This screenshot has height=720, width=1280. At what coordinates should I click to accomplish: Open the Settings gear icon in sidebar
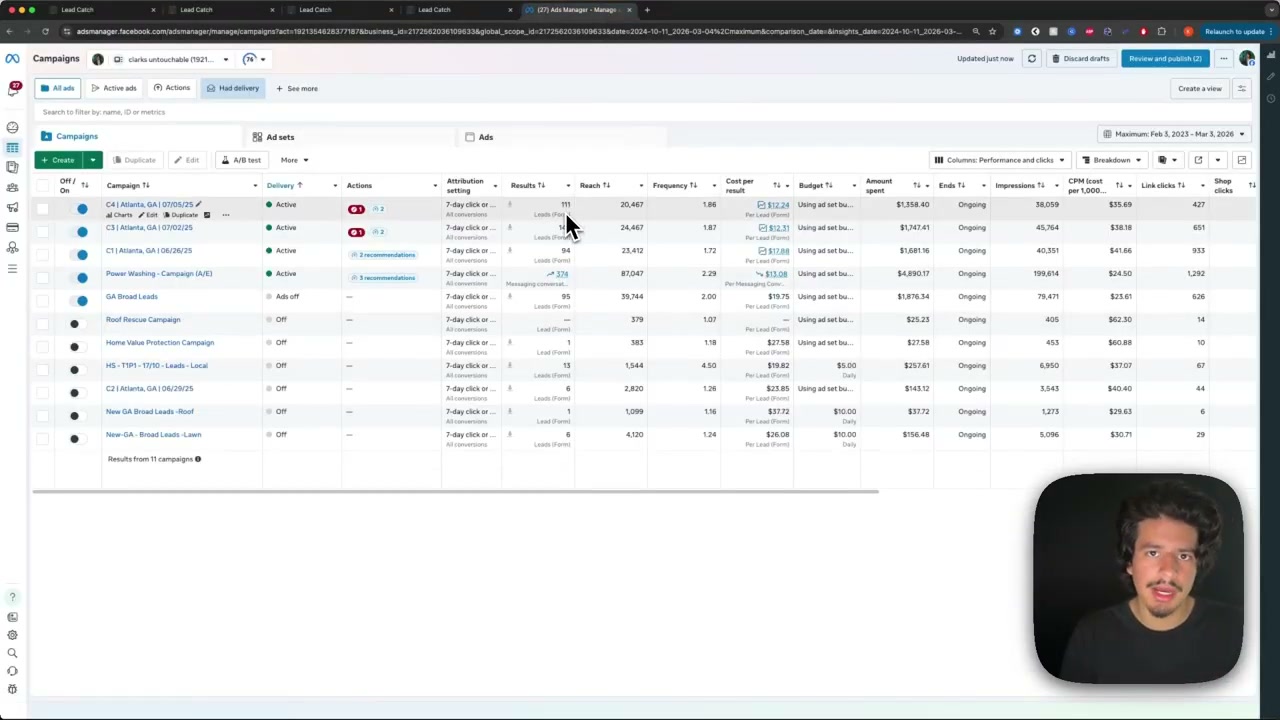tap(12, 635)
